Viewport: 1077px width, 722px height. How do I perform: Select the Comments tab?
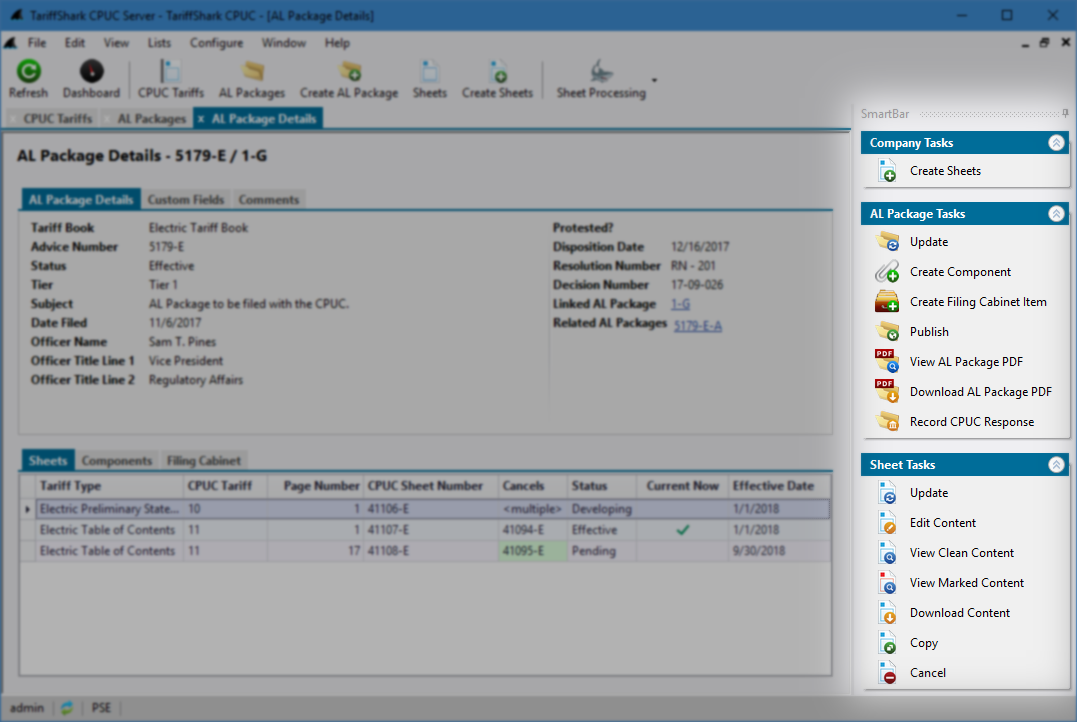pyautogui.click(x=269, y=200)
